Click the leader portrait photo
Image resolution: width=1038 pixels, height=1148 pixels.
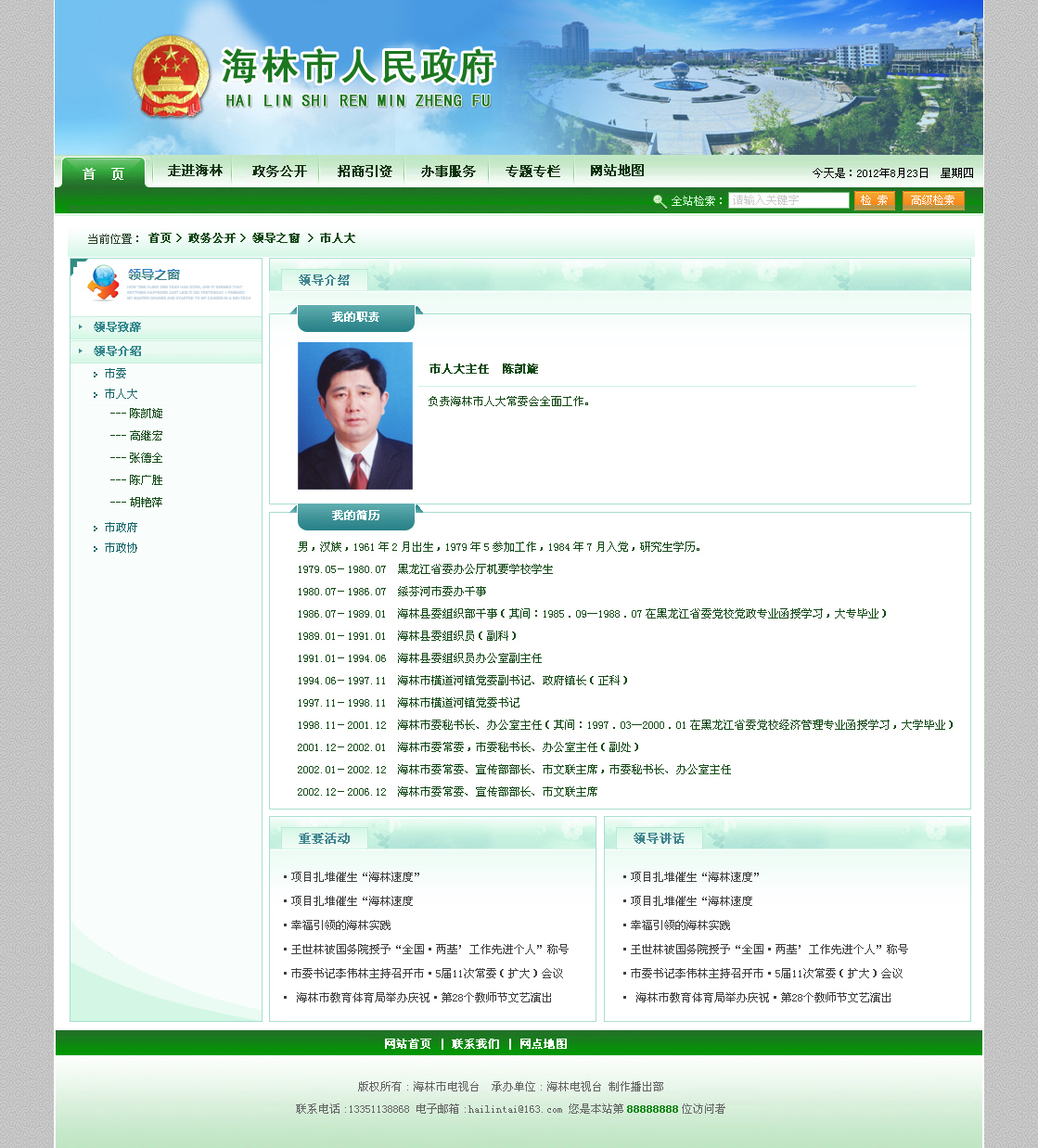(x=354, y=415)
